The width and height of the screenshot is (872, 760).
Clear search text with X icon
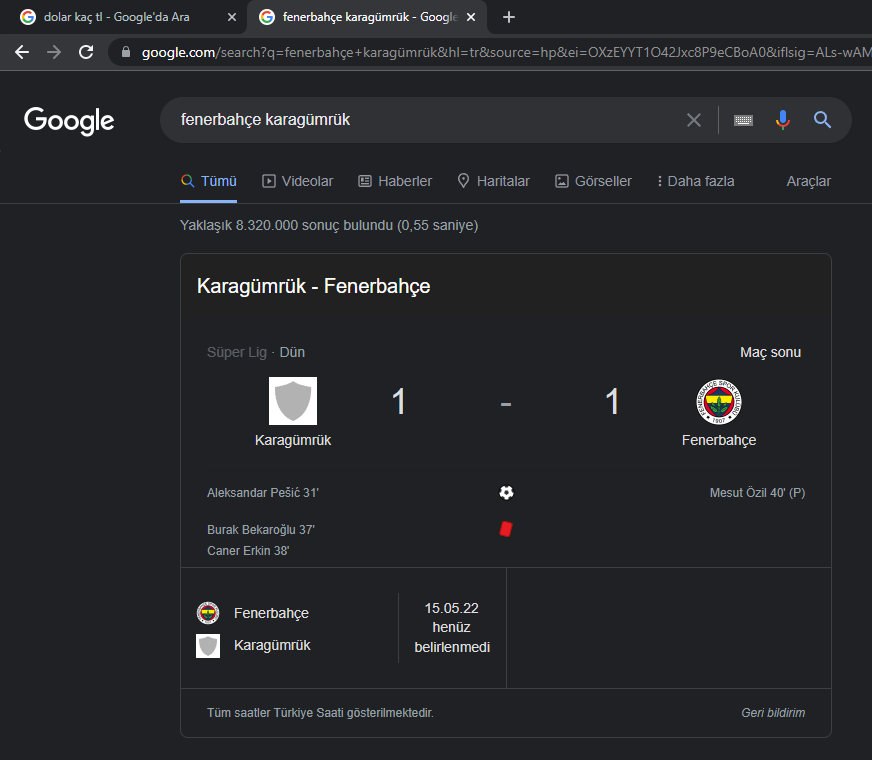tap(693, 120)
